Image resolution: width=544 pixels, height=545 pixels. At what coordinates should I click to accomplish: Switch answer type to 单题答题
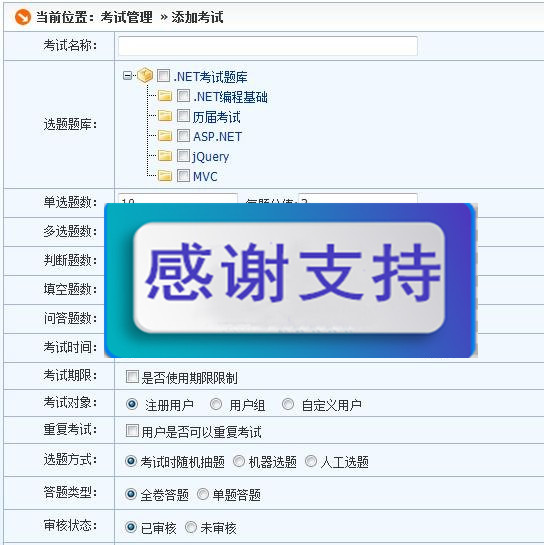203,494
